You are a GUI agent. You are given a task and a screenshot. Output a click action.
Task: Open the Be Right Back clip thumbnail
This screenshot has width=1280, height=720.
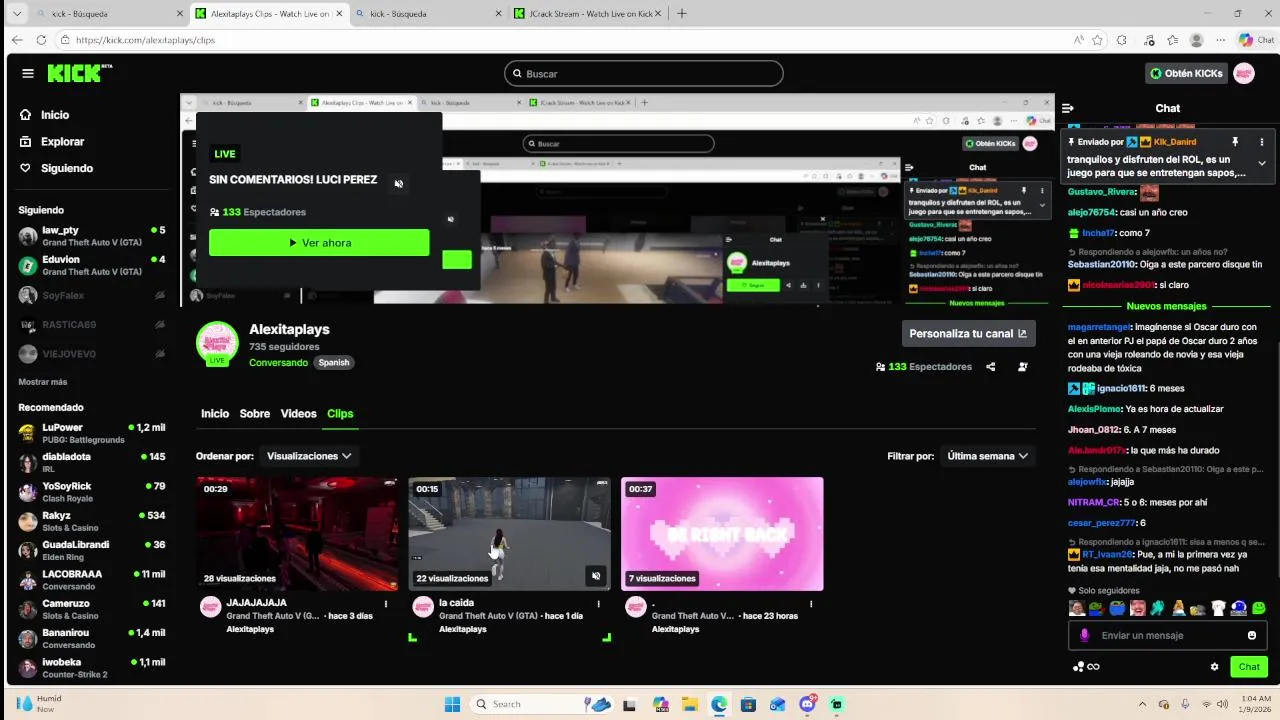722,534
